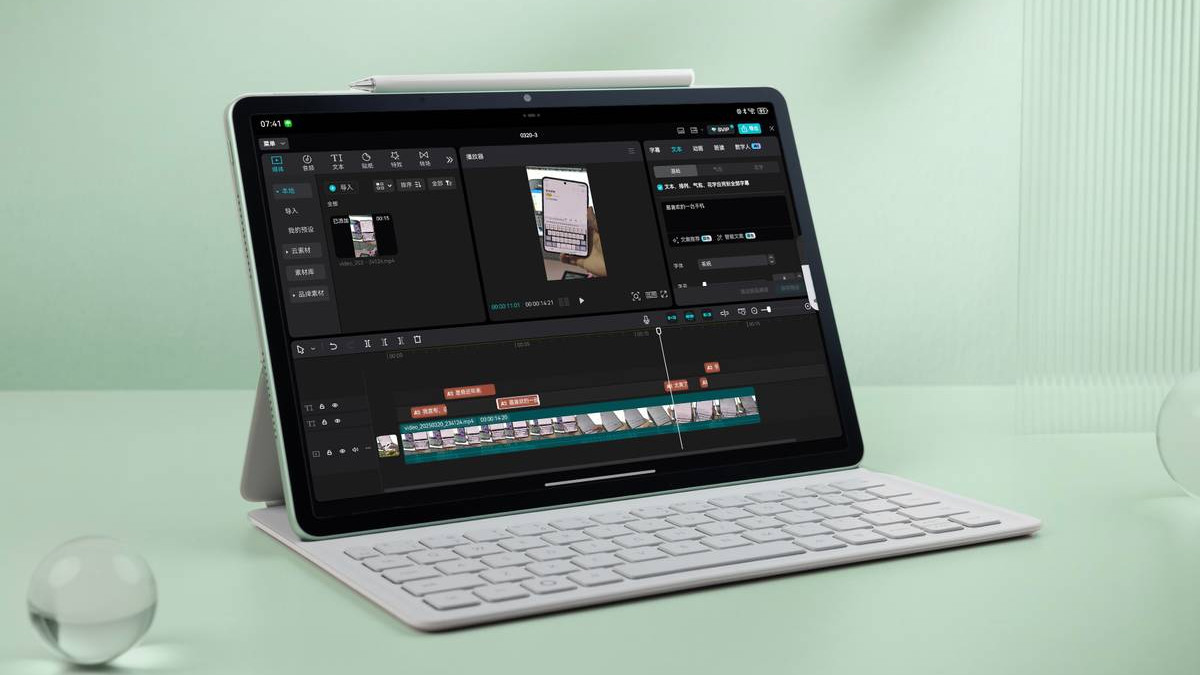Toggle the third teal preview-axis button above timeline

707,315
